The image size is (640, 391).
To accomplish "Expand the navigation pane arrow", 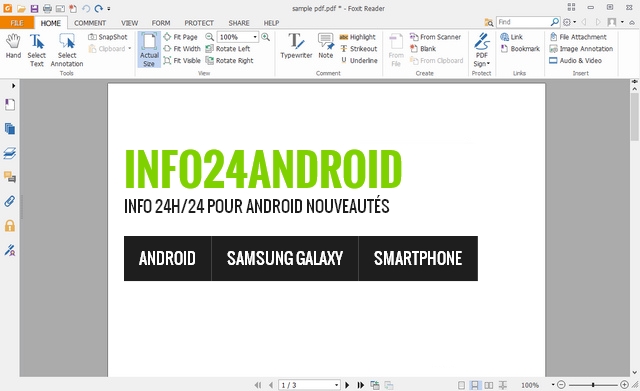I will pyautogui.click(x=13, y=86).
